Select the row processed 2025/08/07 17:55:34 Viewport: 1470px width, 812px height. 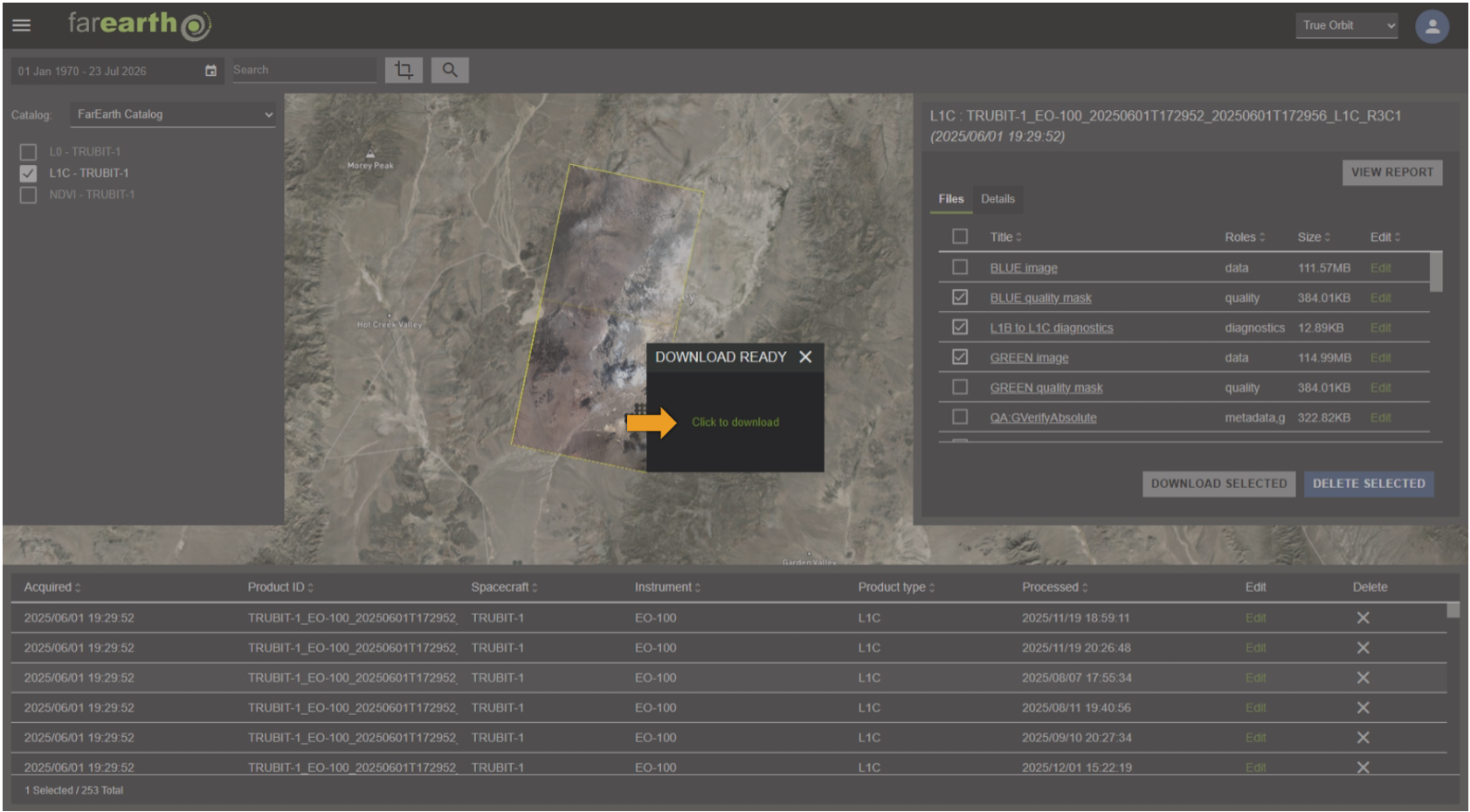pyautogui.click(x=728, y=678)
